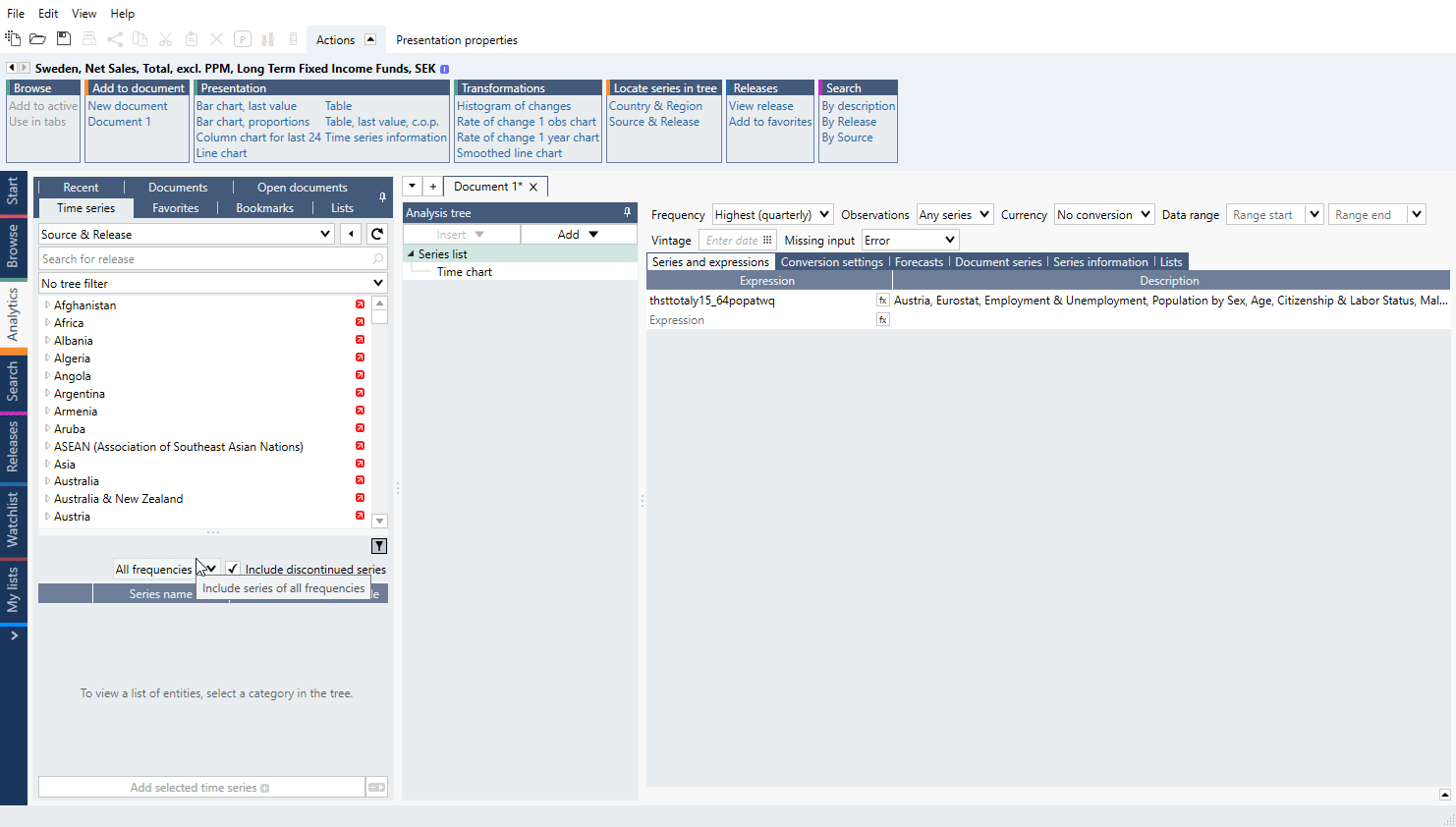Click the red link icon for Afghanistan
Image resolution: width=1456 pixels, height=827 pixels.
(360, 304)
